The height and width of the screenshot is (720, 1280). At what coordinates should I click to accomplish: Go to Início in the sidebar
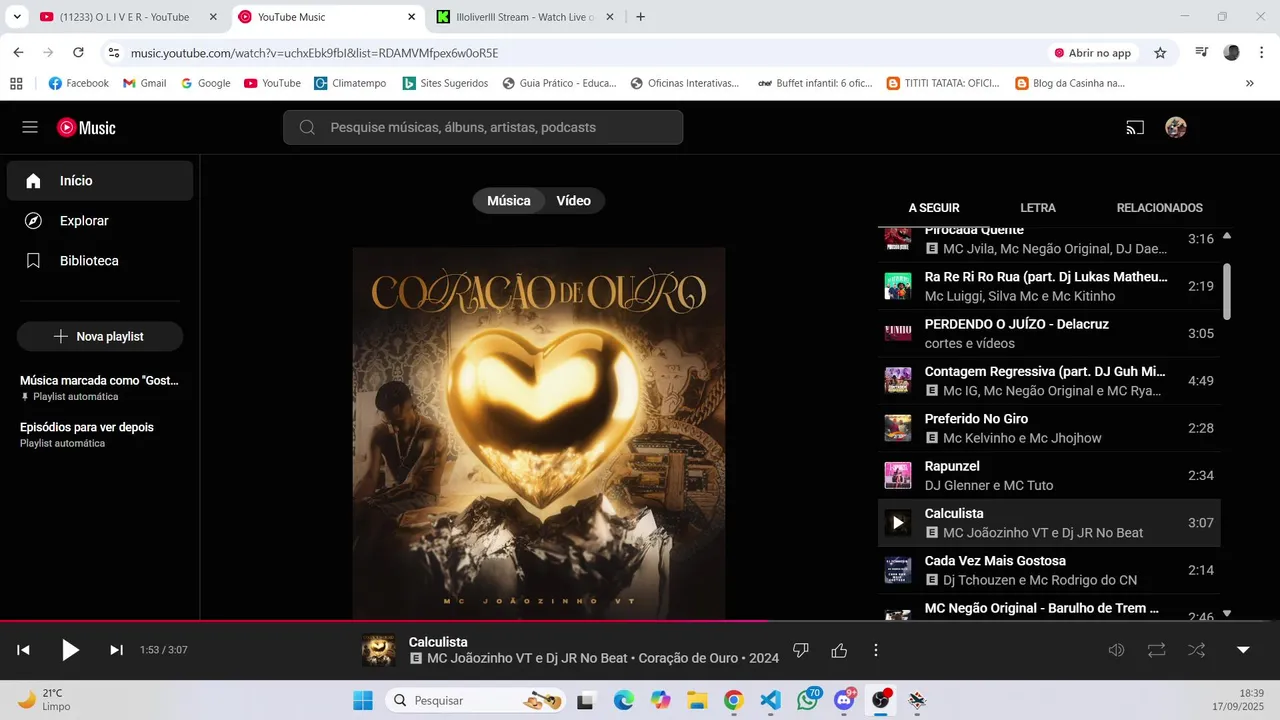click(100, 181)
